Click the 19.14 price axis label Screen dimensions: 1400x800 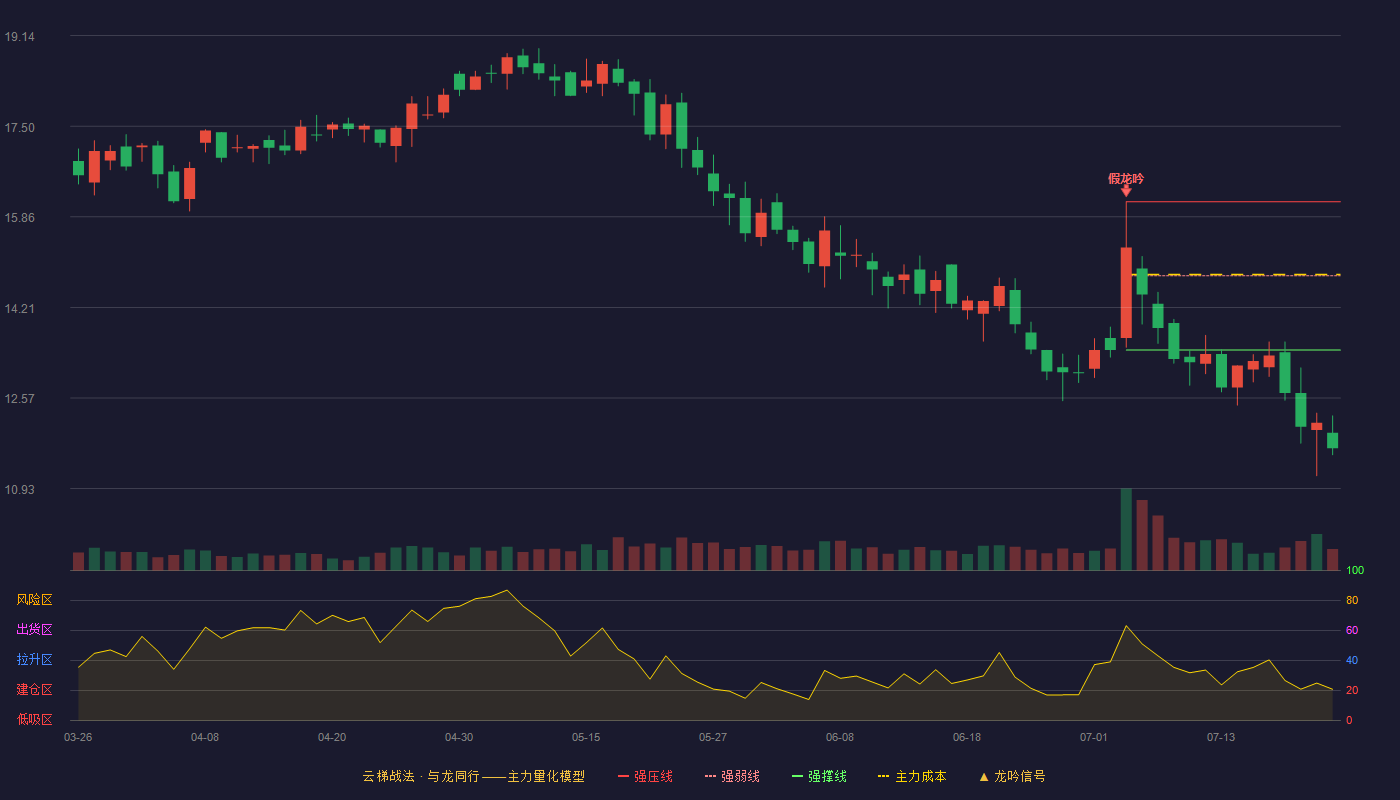(x=20, y=37)
